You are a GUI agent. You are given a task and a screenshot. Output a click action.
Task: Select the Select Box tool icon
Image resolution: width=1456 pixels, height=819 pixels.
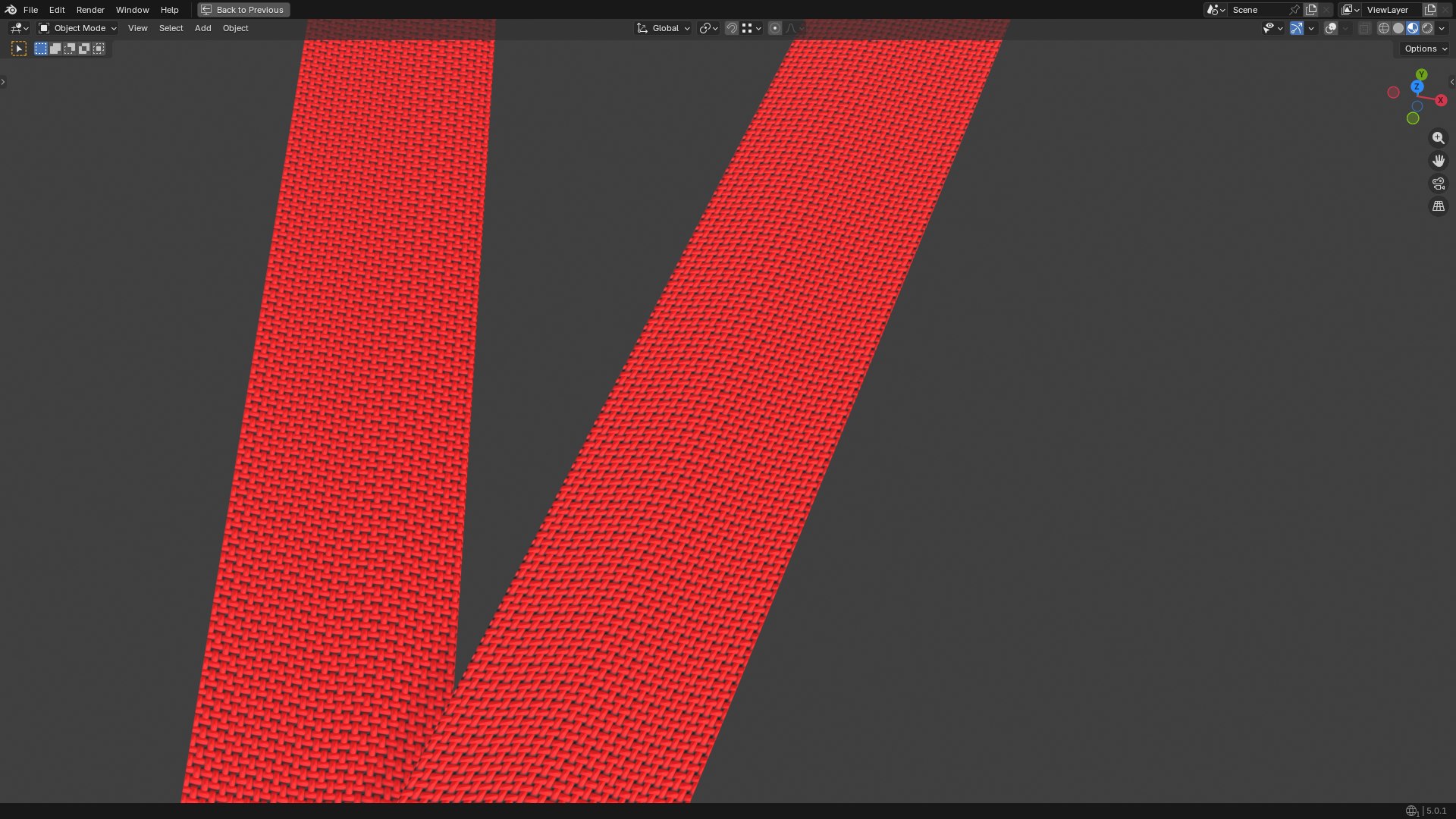tap(19, 49)
